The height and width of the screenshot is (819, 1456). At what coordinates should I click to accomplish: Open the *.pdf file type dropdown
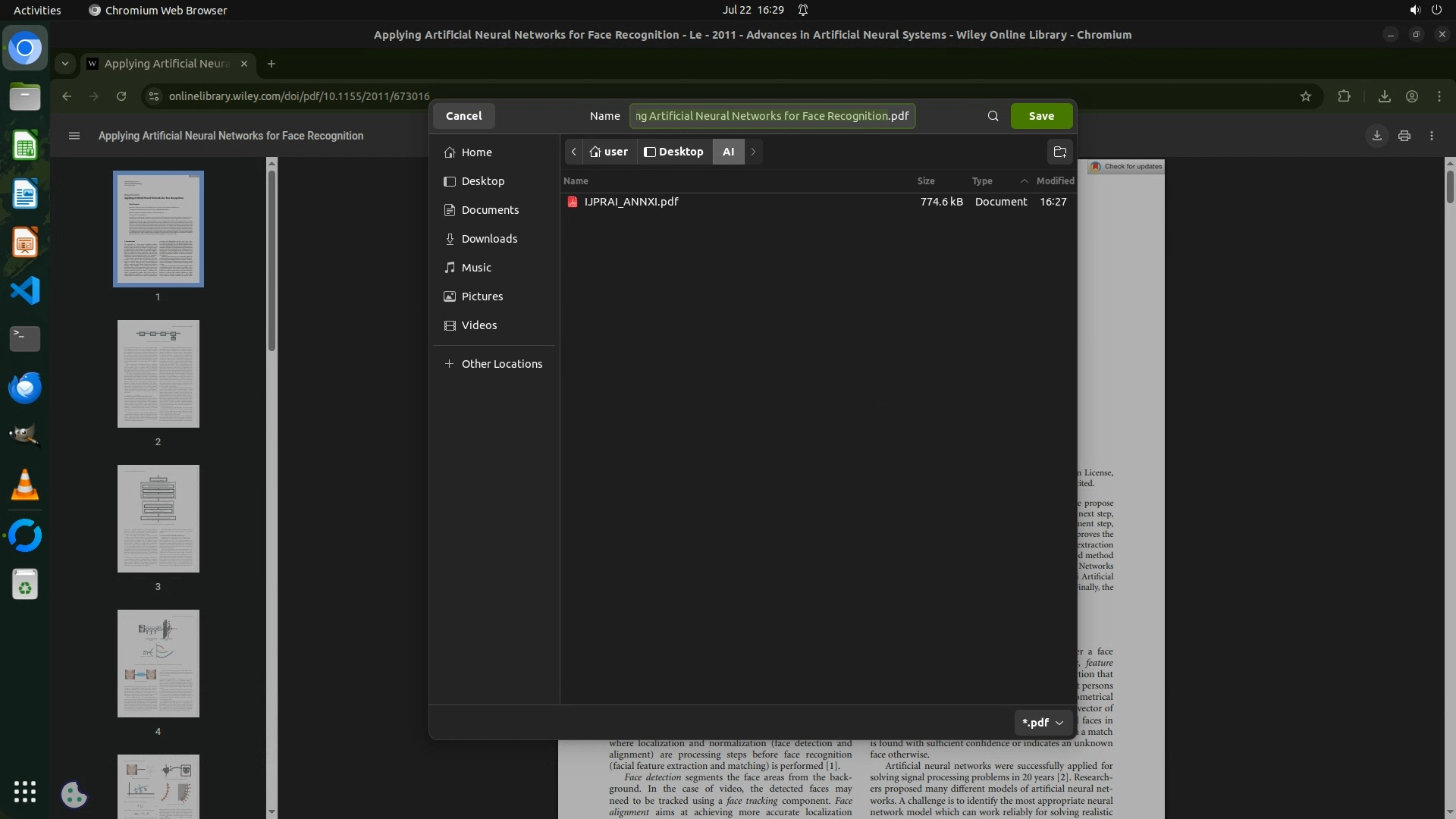click(x=1043, y=723)
